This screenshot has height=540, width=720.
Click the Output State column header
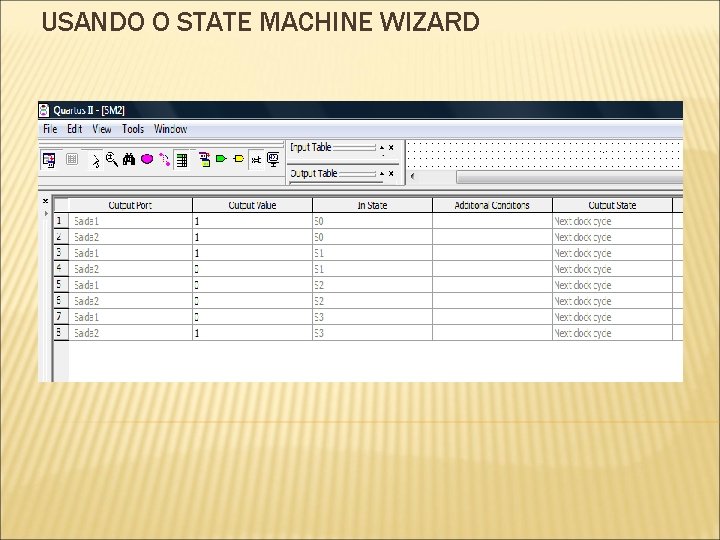click(x=613, y=205)
